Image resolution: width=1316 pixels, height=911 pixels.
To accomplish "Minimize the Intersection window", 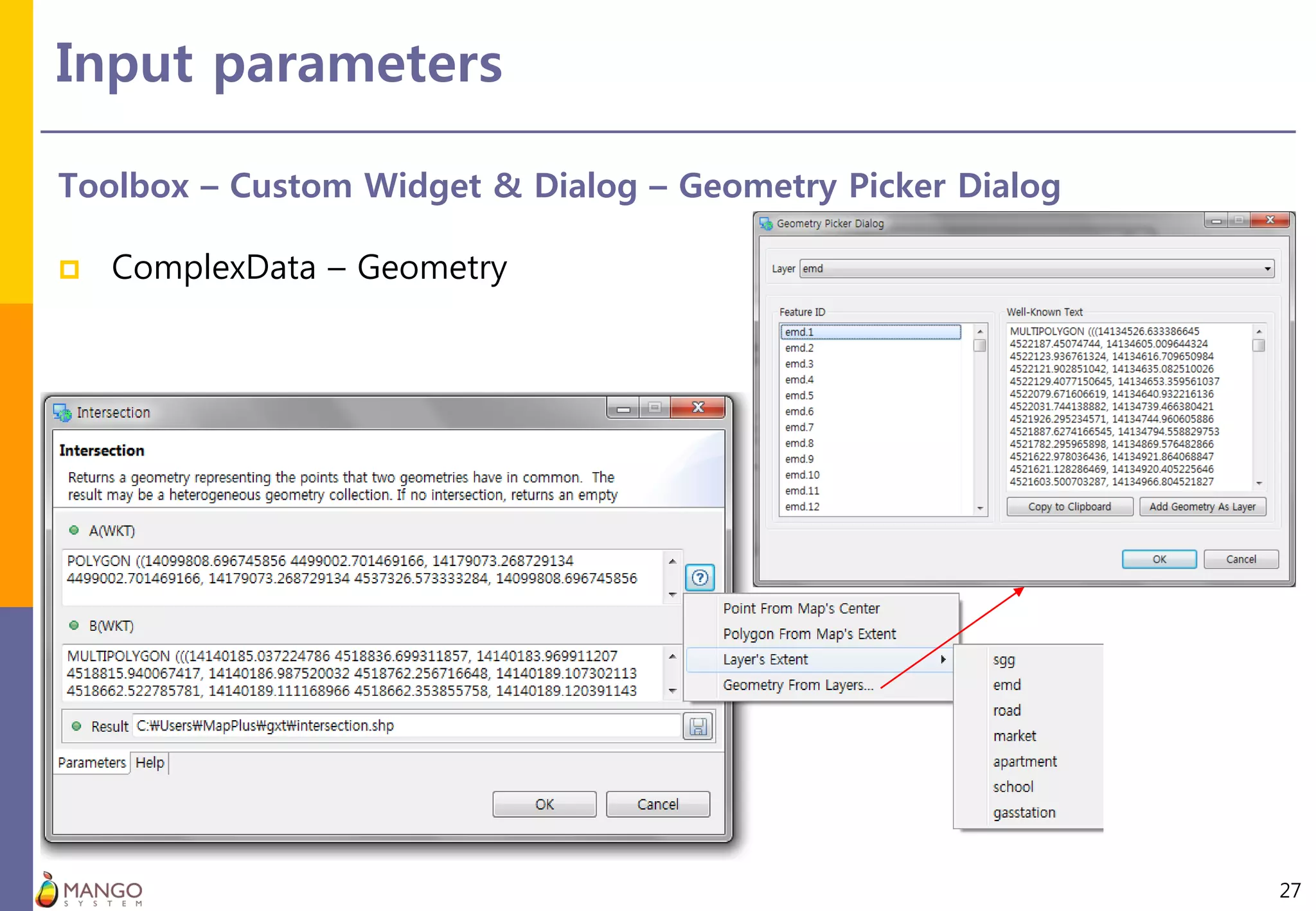I will point(623,408).
